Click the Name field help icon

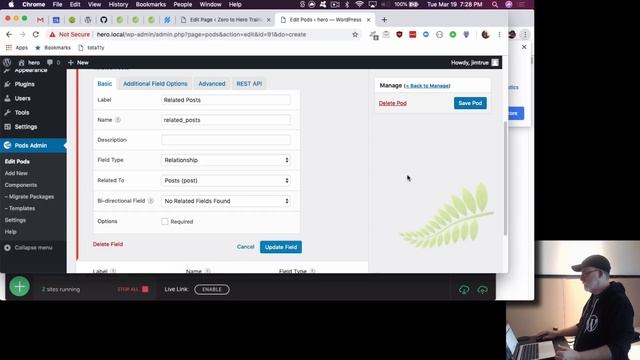(118, 120)
